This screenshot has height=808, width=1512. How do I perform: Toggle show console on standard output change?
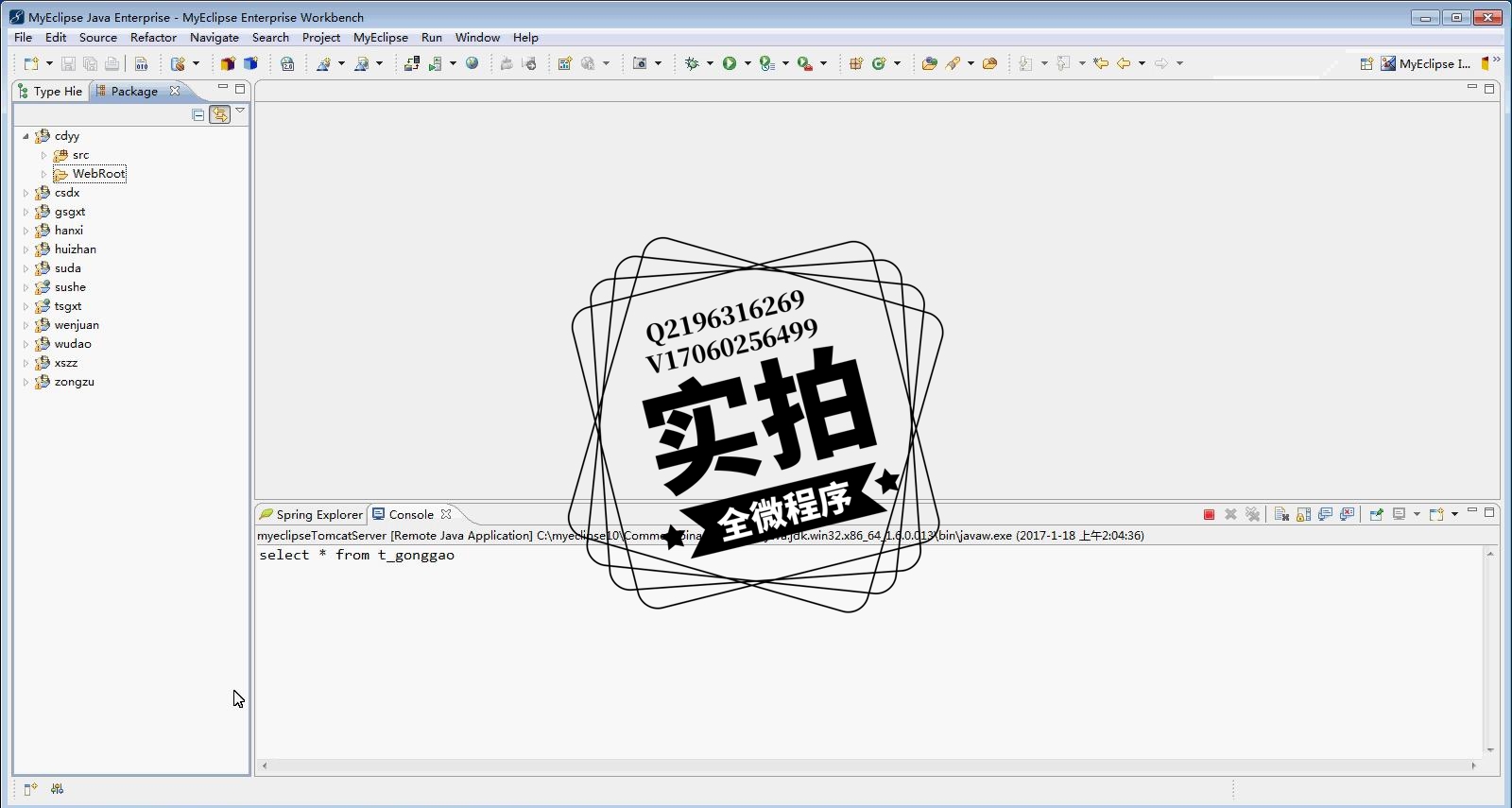[x=1325, y=514]
